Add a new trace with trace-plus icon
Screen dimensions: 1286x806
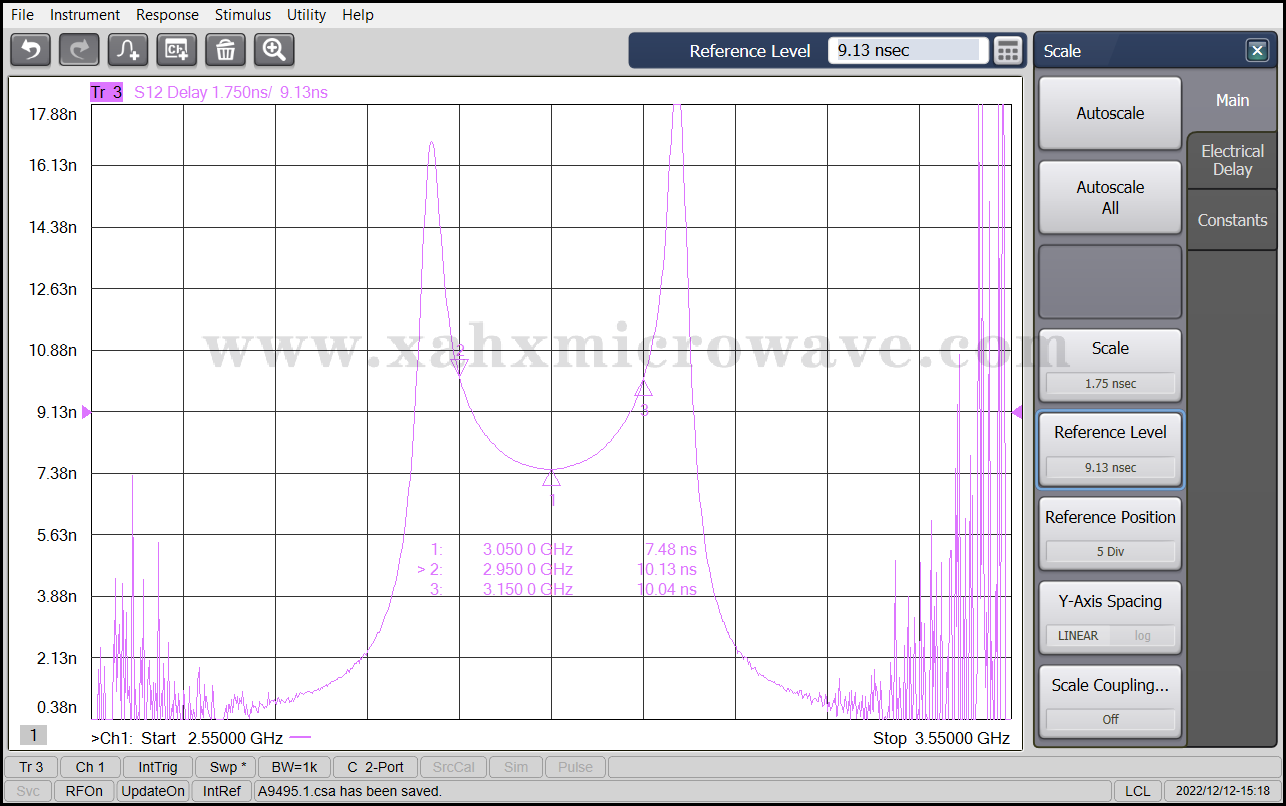coord(128,49)
